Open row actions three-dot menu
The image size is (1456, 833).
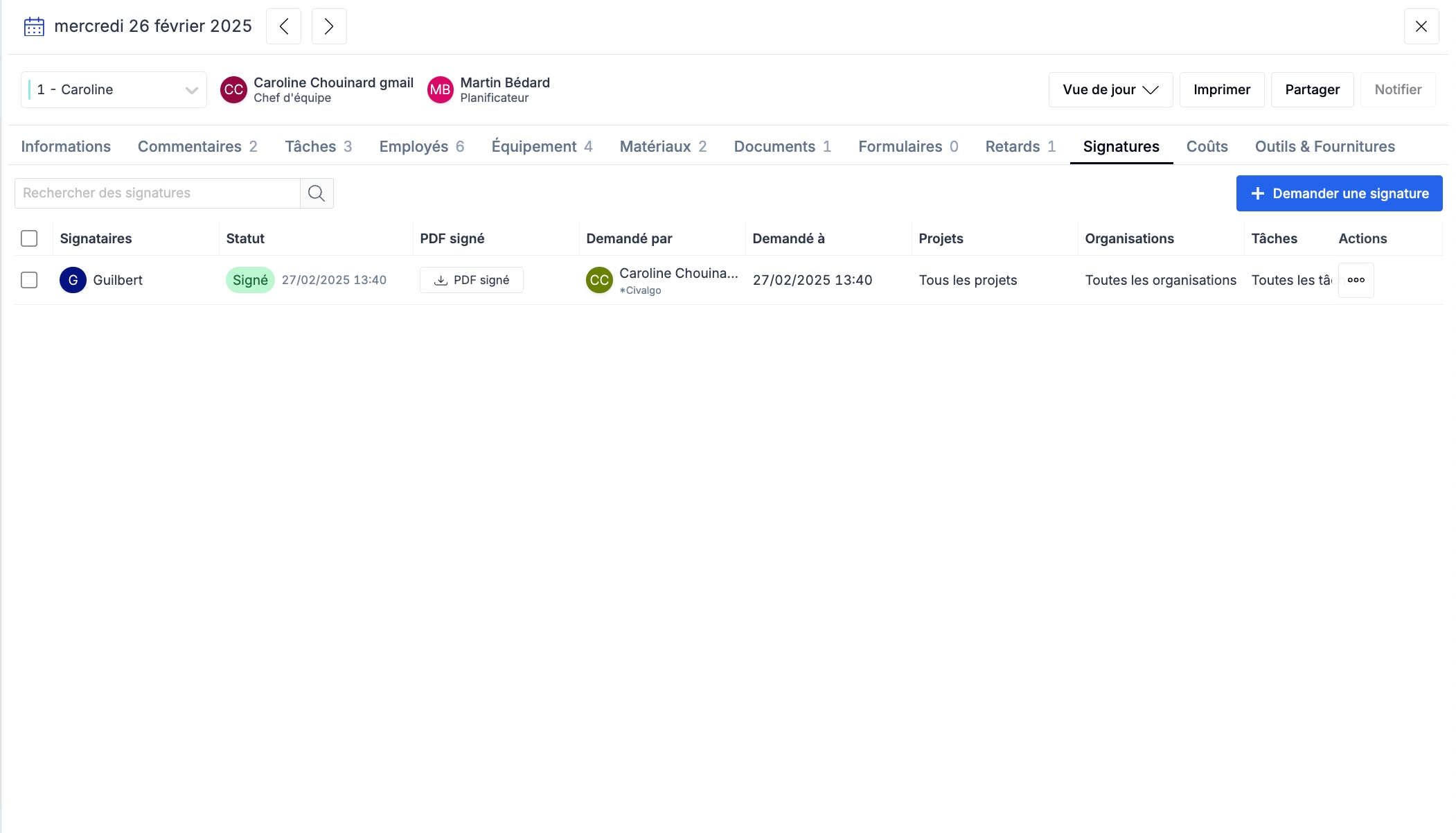pyautogui.click(x=1356, y=280)
